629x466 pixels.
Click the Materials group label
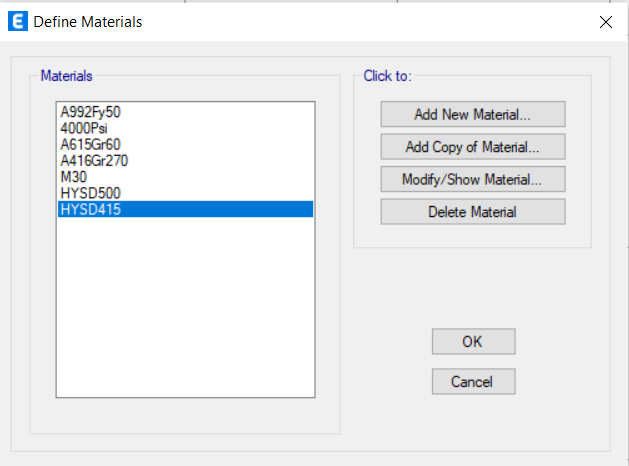[67, 76]
